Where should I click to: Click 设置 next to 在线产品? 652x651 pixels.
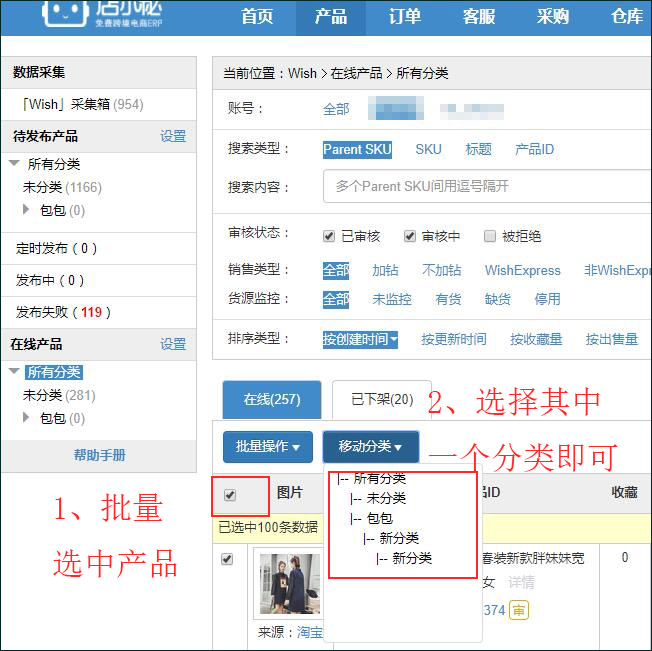pos(173,344)
